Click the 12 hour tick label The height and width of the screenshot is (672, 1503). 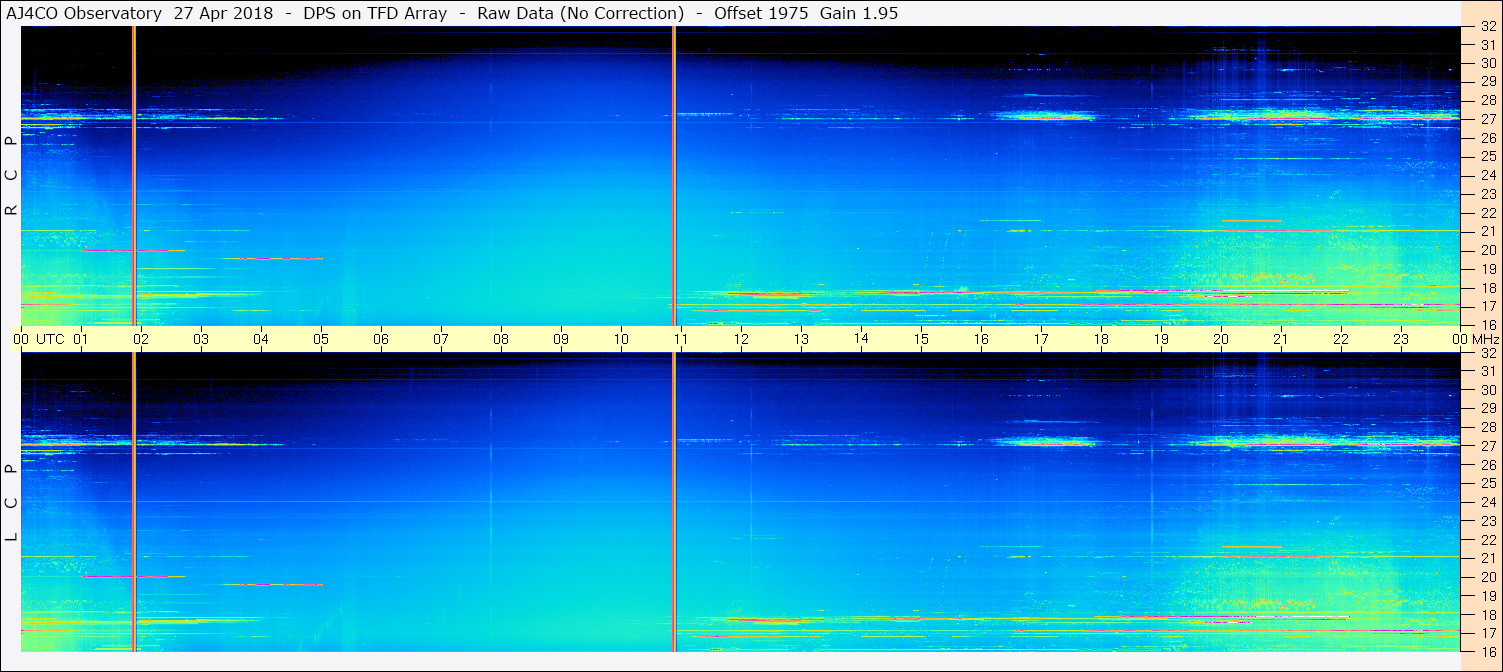(741, 339)
